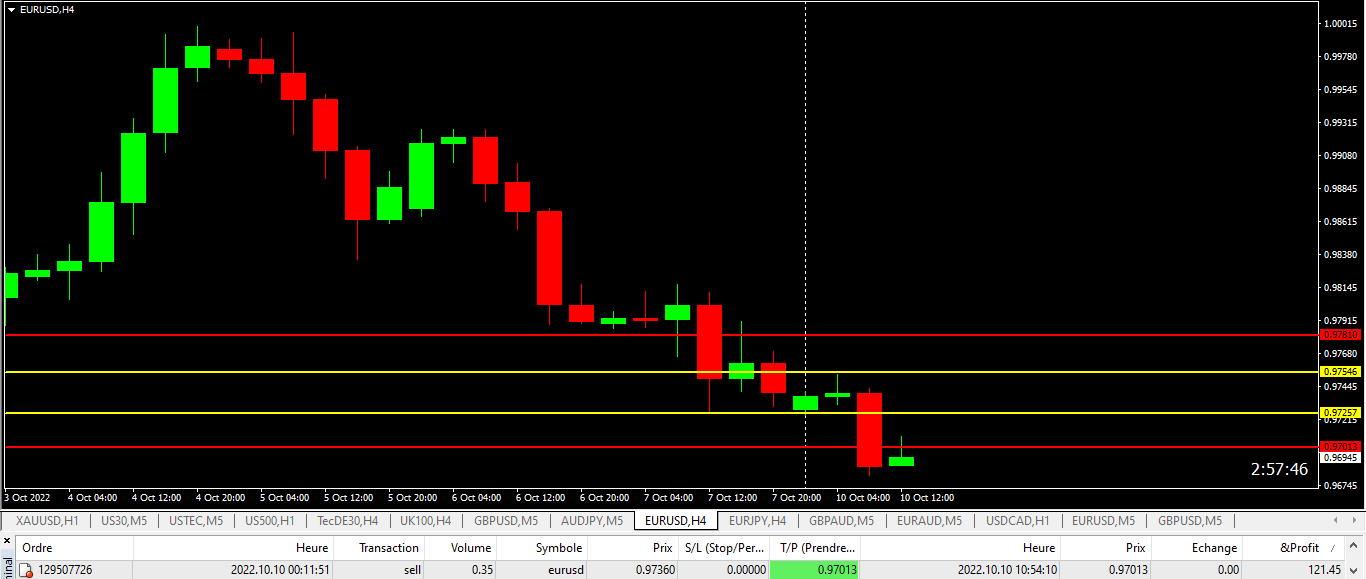Screen dimensions: 1366x579
Task: Click the T/P (Prendre... column header
Action: 815,547
